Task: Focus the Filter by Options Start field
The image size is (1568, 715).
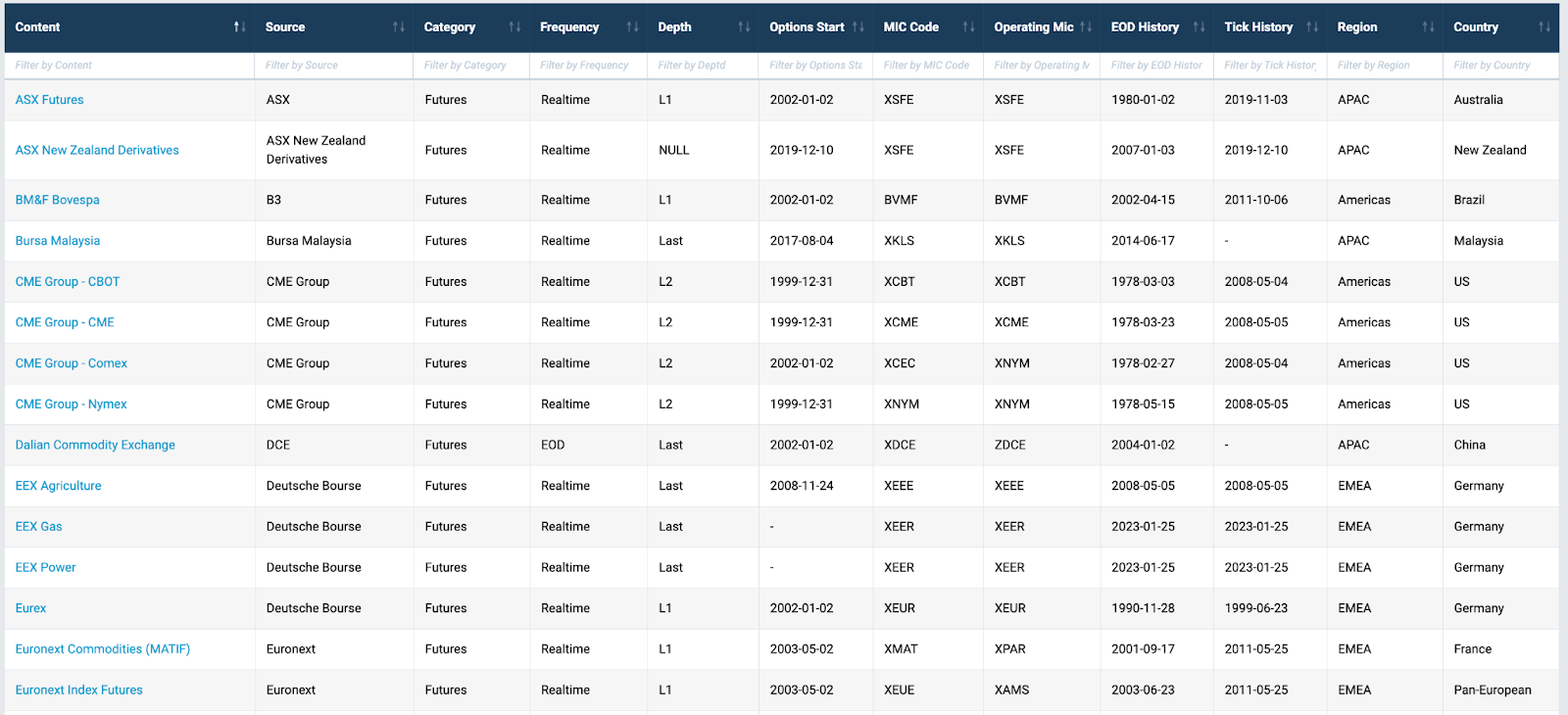Action: pyautogui.click(x=815, y=66)
